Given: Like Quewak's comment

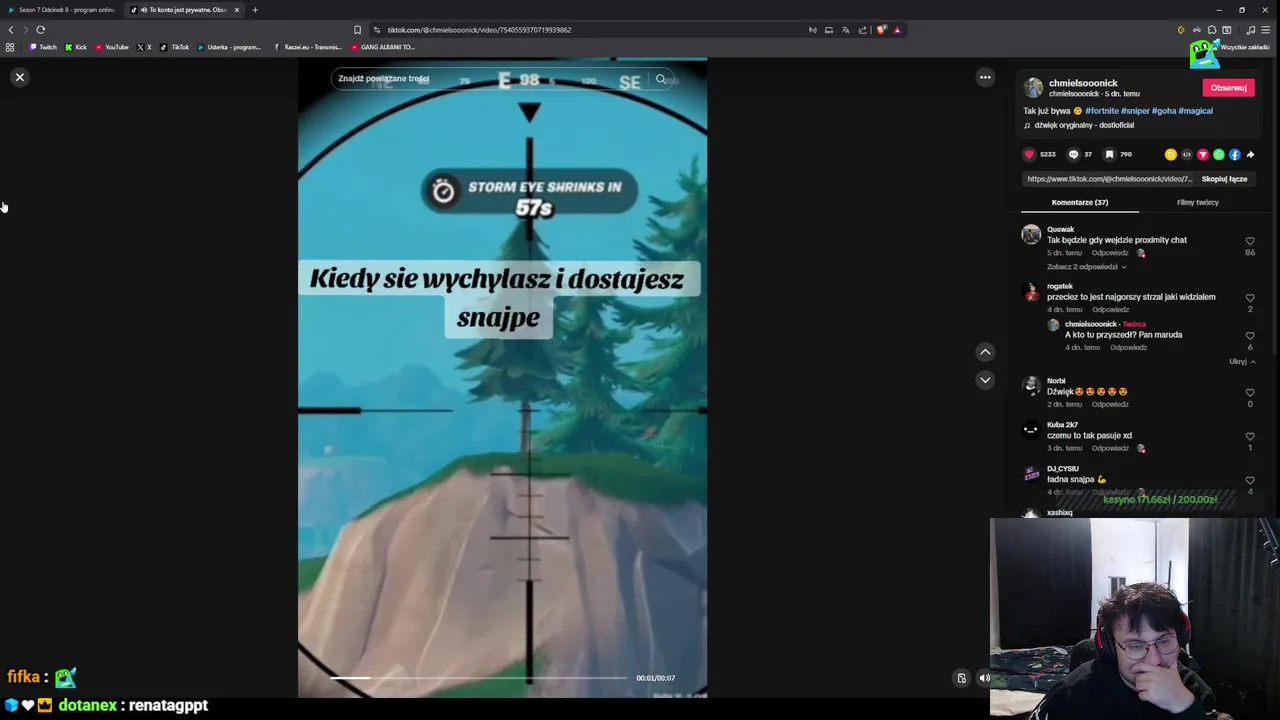Looking at the screenshot, I should (x=1250, y=241).
